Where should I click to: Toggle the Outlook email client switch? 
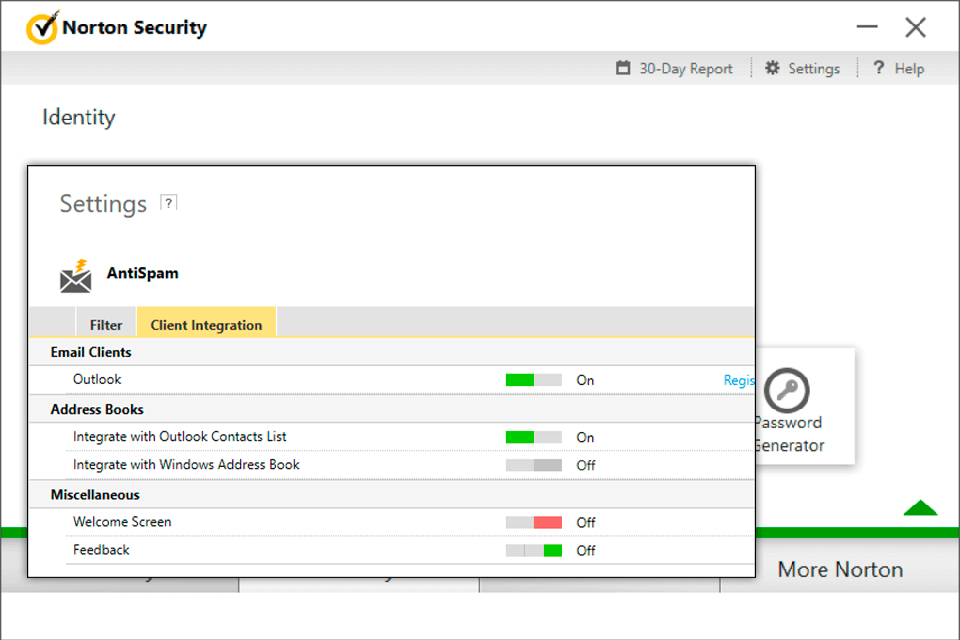533,380
